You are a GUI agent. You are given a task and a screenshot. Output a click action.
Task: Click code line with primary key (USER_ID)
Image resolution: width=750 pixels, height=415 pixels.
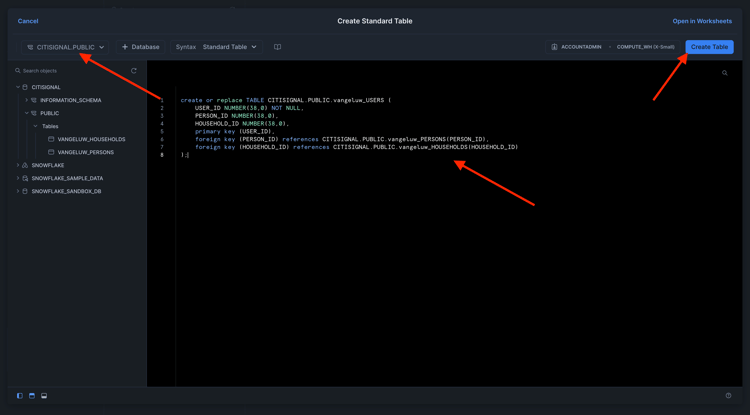(235, 131)
